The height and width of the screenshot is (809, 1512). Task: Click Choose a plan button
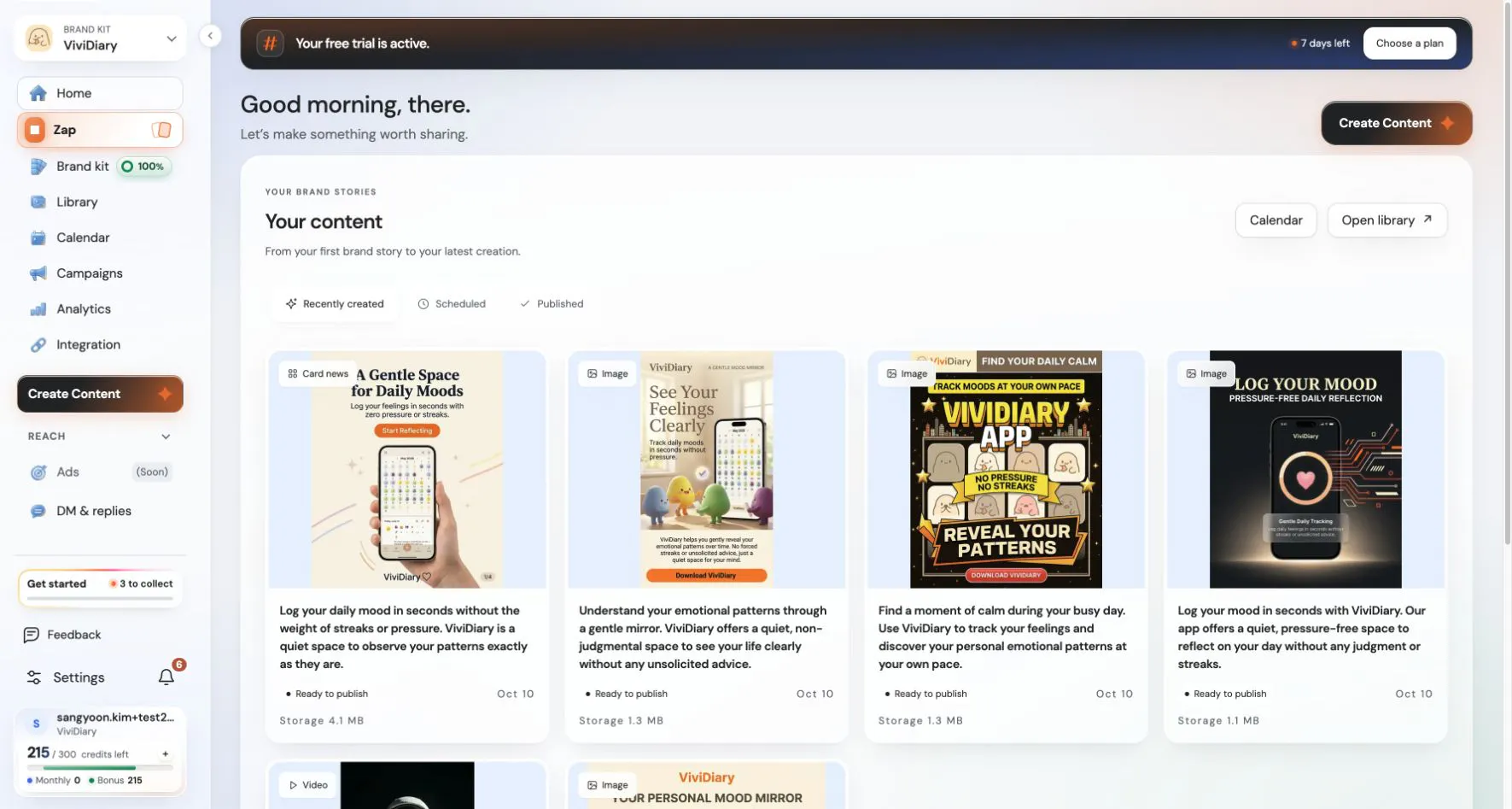click(x=1410, y=44)
